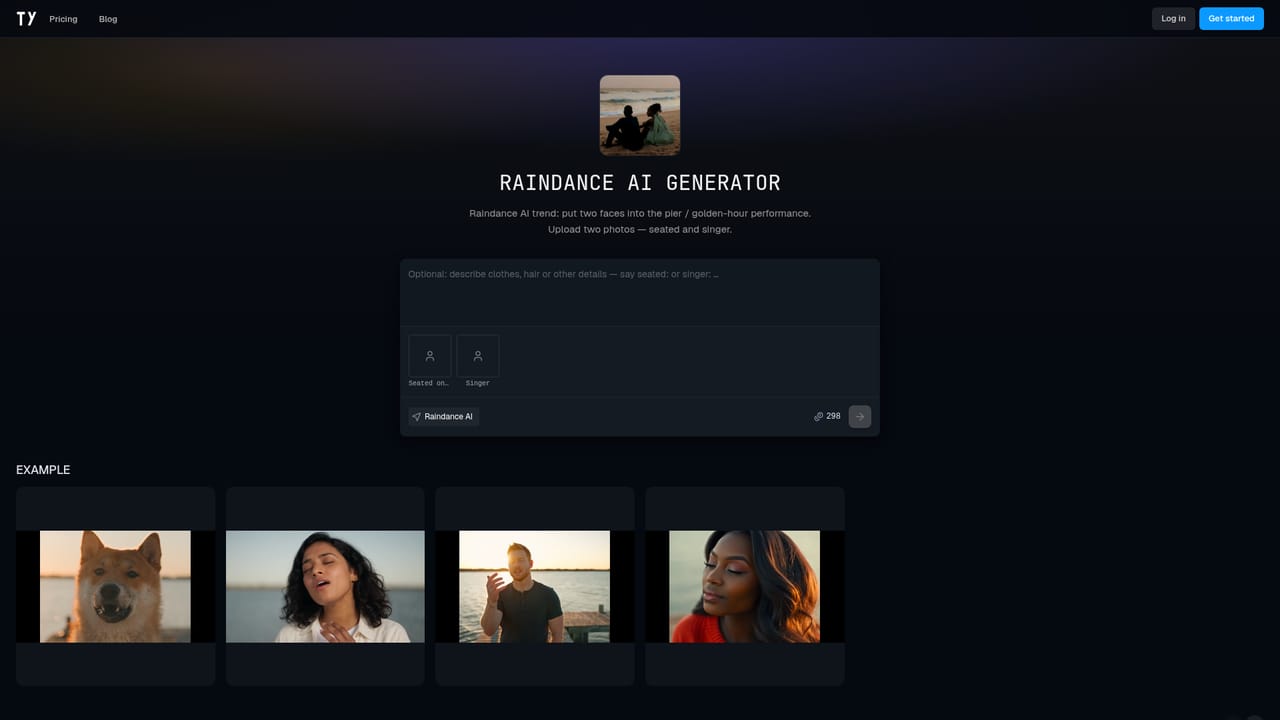Click the 298 credits link icon
This screenshot has height=720, width=1280.
pyautogui.click(x=818, y=416)
